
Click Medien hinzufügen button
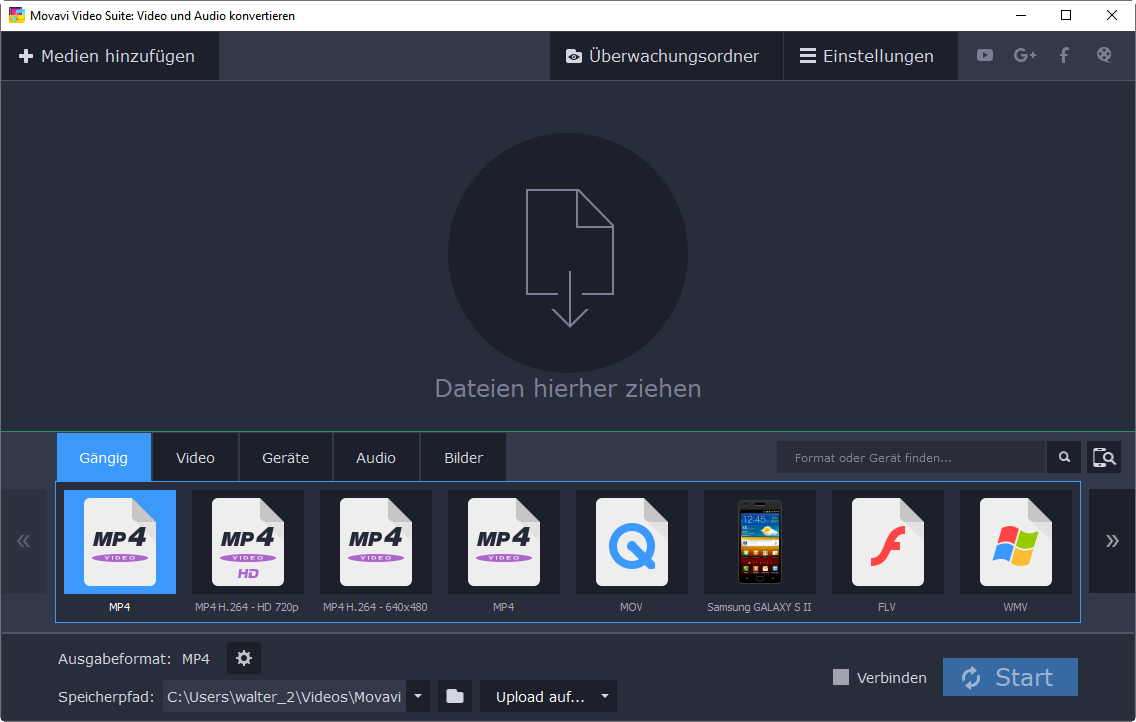coord(108,56)
